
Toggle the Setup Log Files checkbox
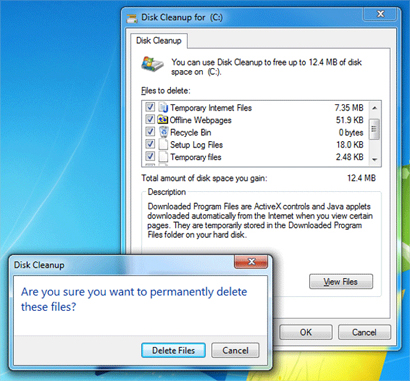[150, 144]
